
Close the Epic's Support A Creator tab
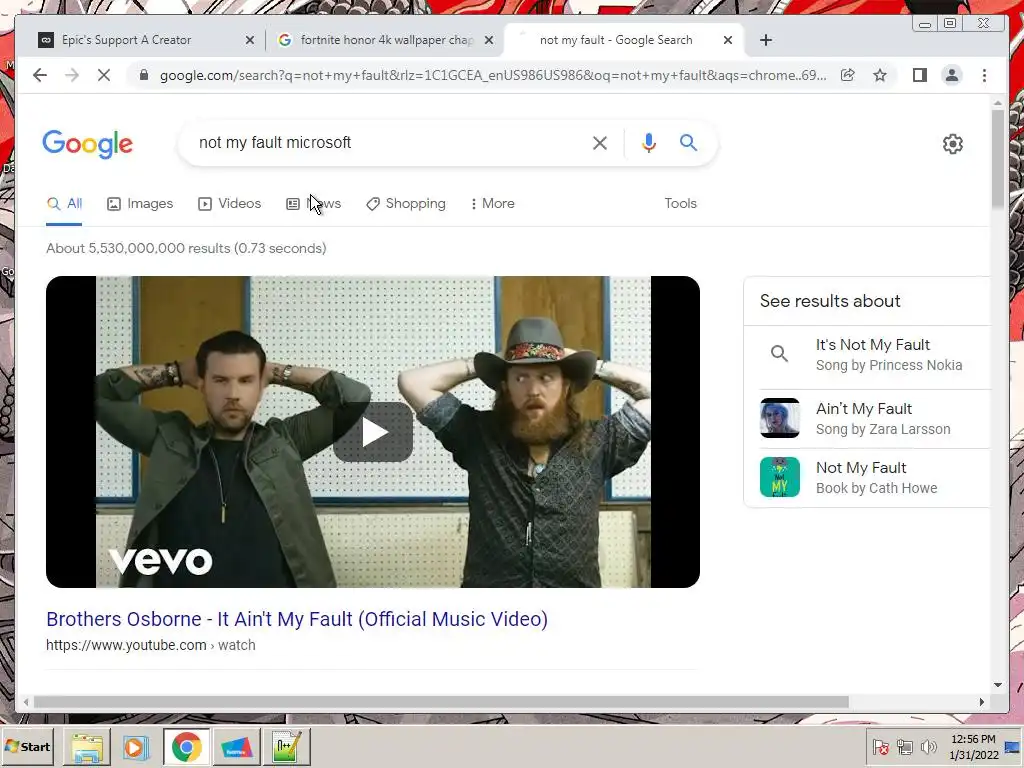click(x=249, y=40)
